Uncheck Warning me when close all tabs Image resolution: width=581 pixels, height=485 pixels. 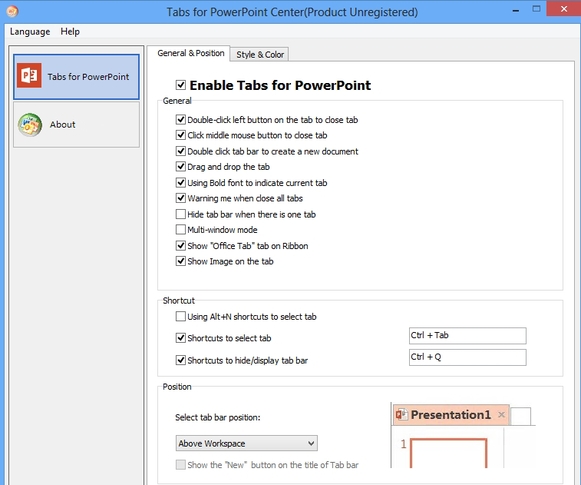(180, 198)
